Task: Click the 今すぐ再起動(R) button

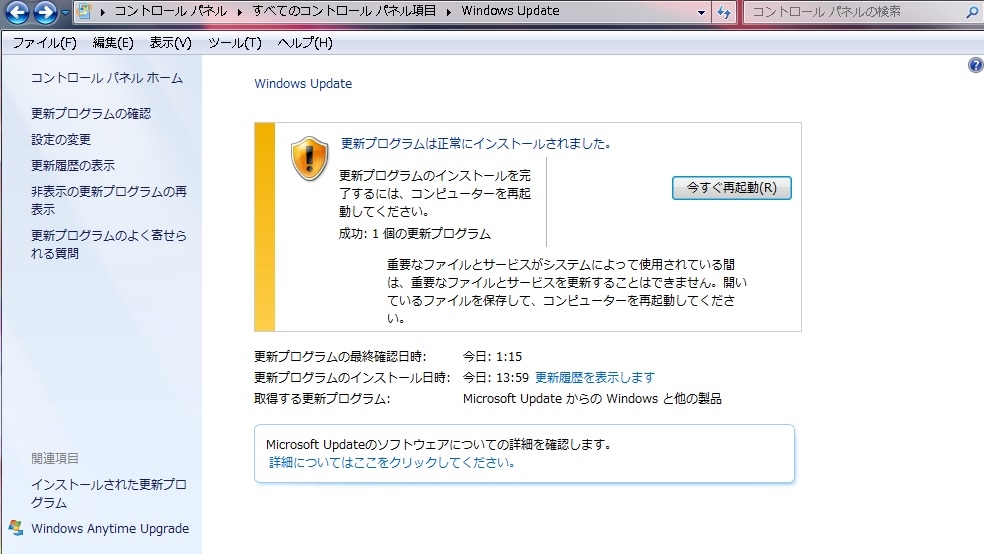Action: coord(731,188)
